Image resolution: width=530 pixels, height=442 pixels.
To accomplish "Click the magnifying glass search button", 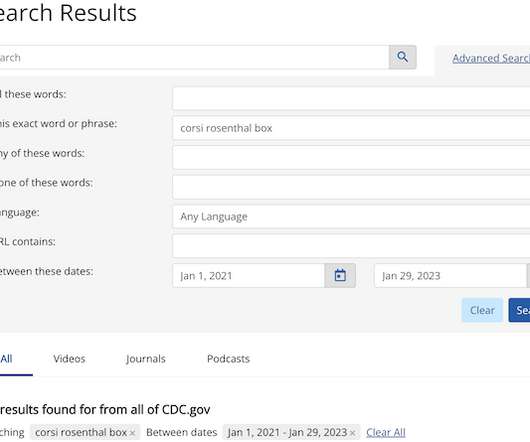I will click(402, 57).
